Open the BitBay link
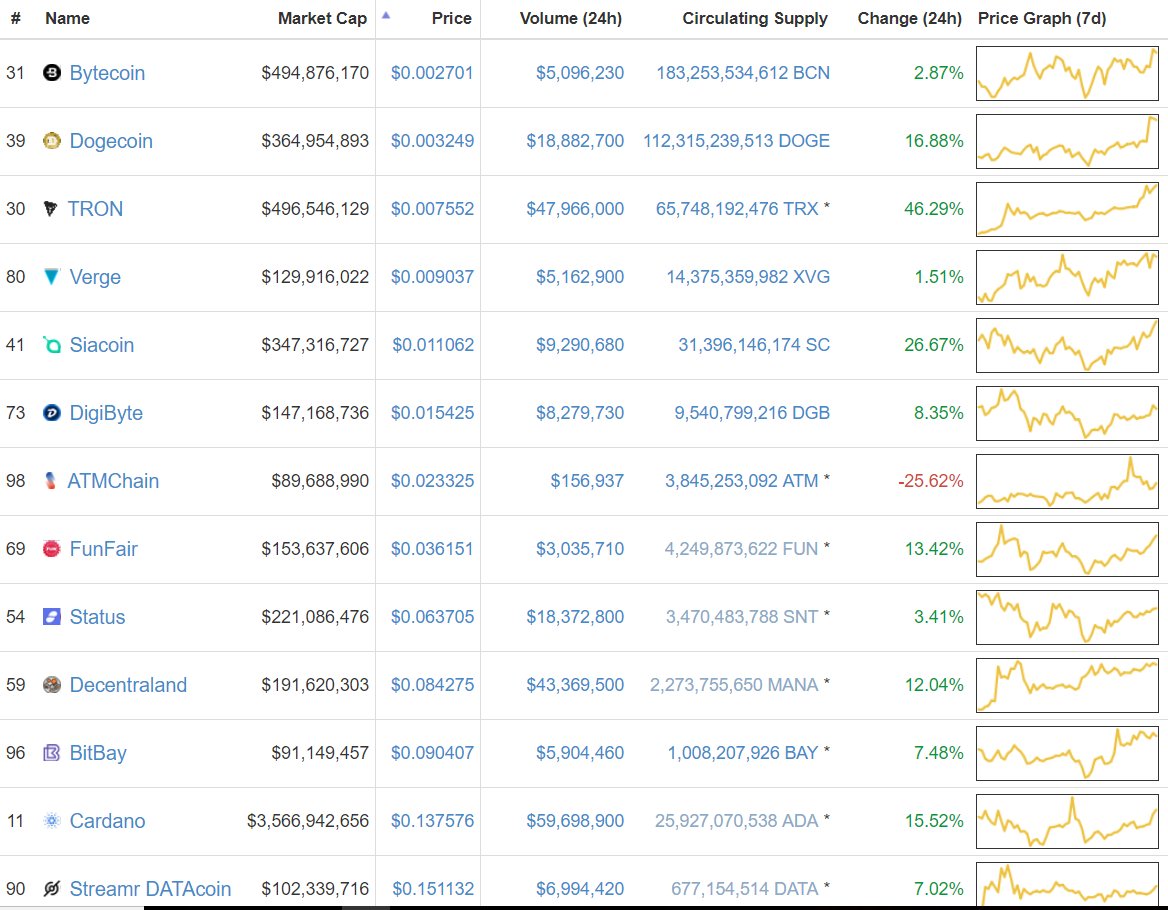The image size is (1168, 910). tap(98, 753)
